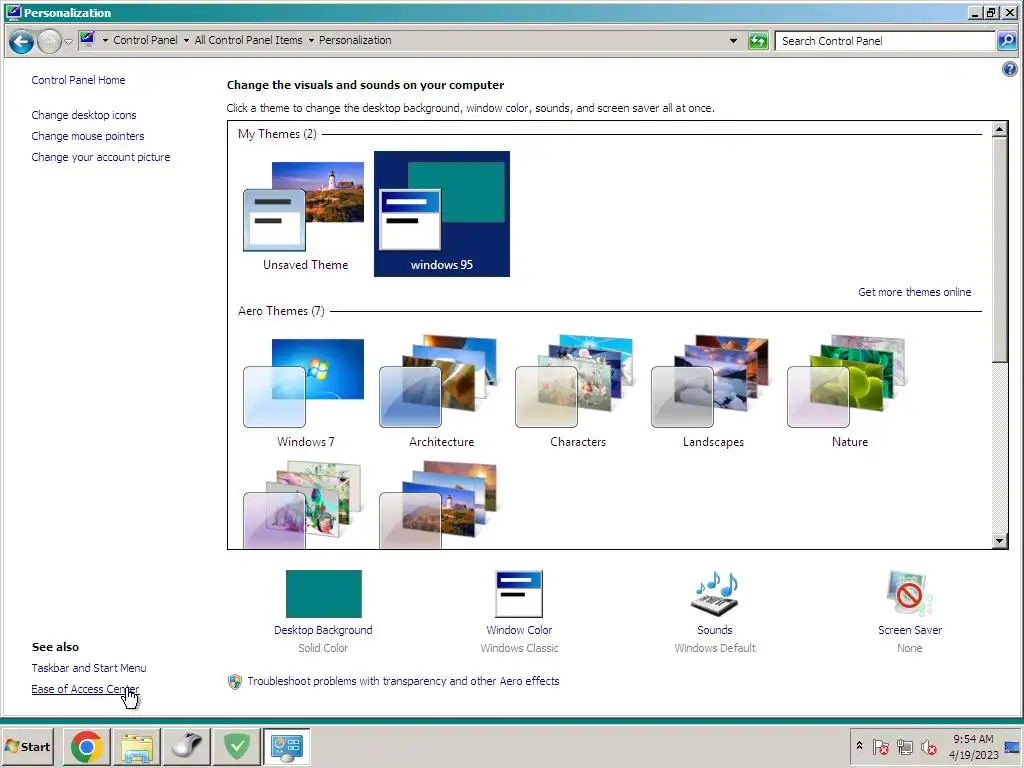Click the refresh icon beside the address bar
Image resolution: width=1024 pixels, height=768 pixels.
[x=758, y=41]
